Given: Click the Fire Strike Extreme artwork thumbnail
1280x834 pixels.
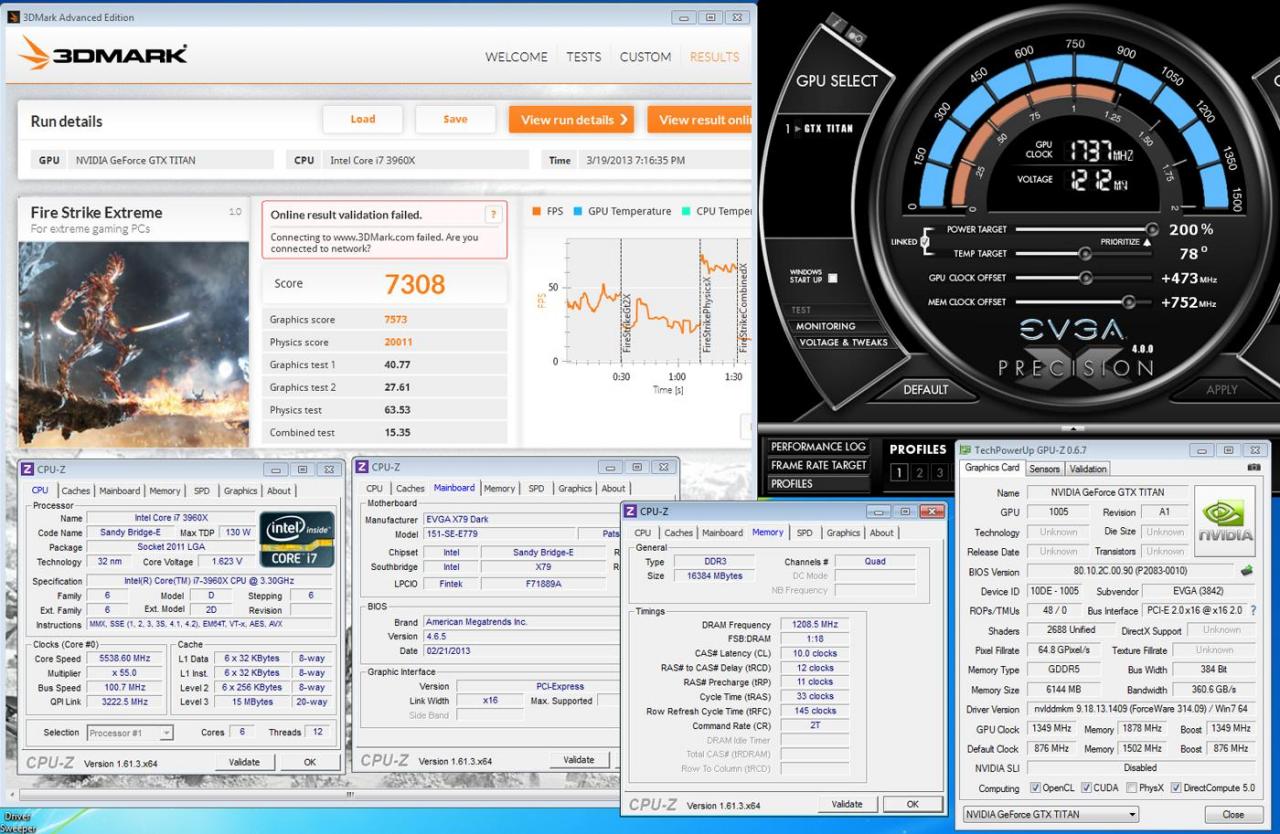Looking at the screenshot, I should tap(133, 343).
